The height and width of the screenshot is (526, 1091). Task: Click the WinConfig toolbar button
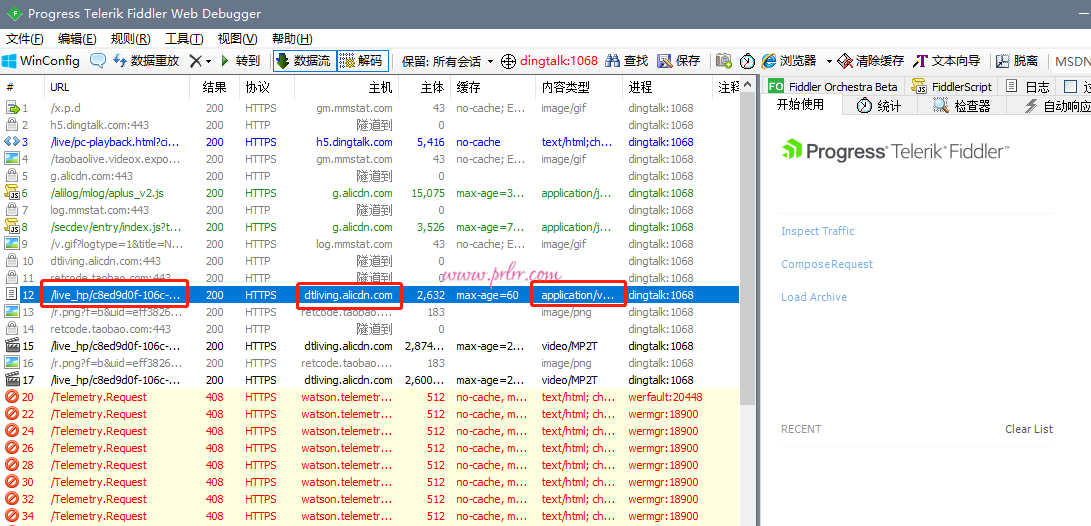point(40,61)
